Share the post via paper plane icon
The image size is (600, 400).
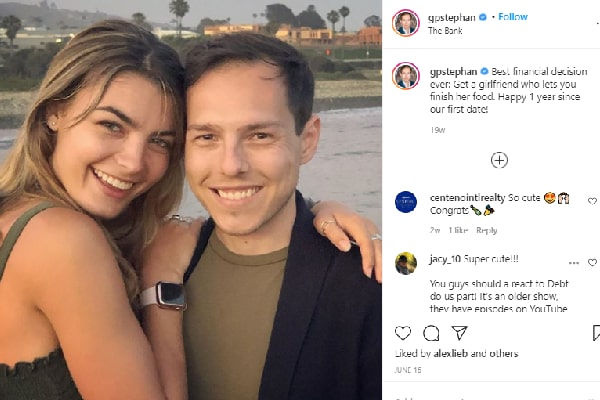[x=459, y=333]
